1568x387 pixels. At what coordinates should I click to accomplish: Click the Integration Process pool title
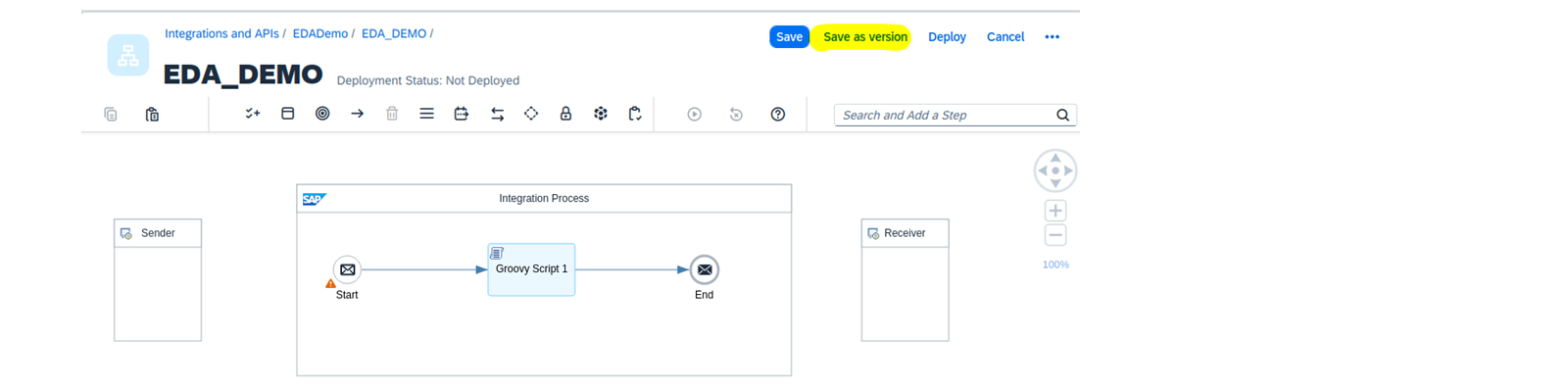coord(544,199)
